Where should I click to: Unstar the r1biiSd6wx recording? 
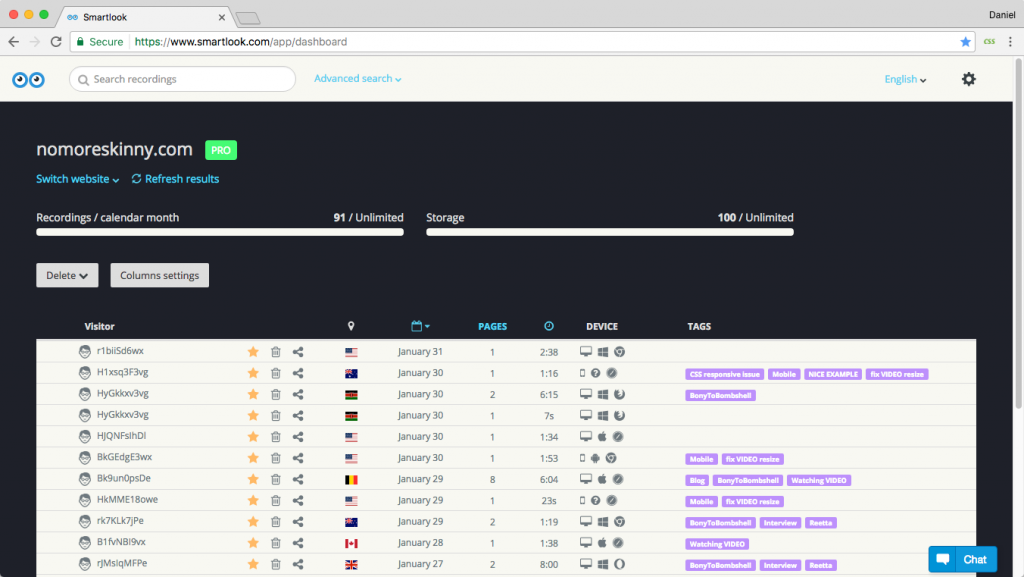pos(253,352)
